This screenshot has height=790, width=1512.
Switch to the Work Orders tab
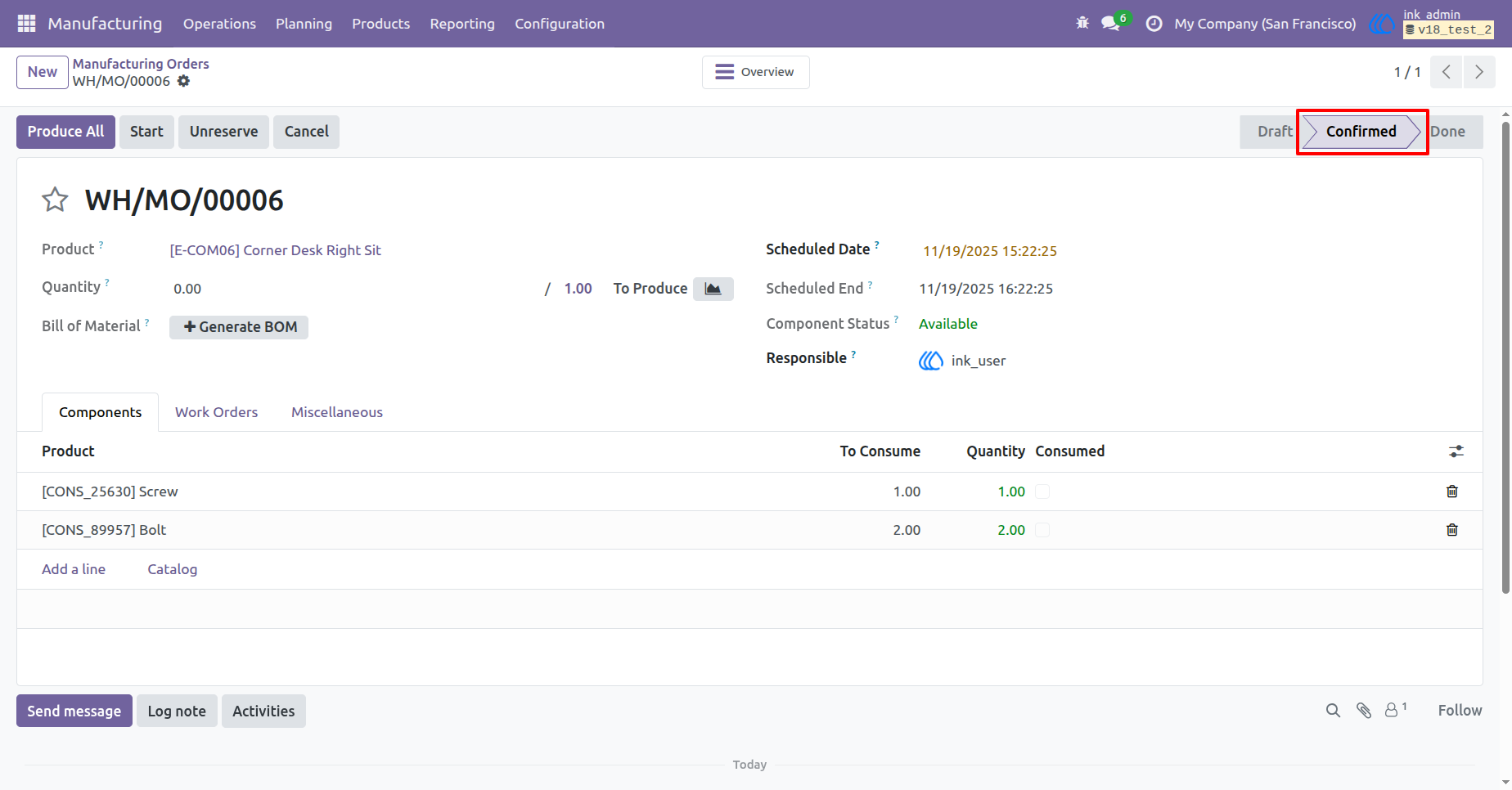coord(216,412)
